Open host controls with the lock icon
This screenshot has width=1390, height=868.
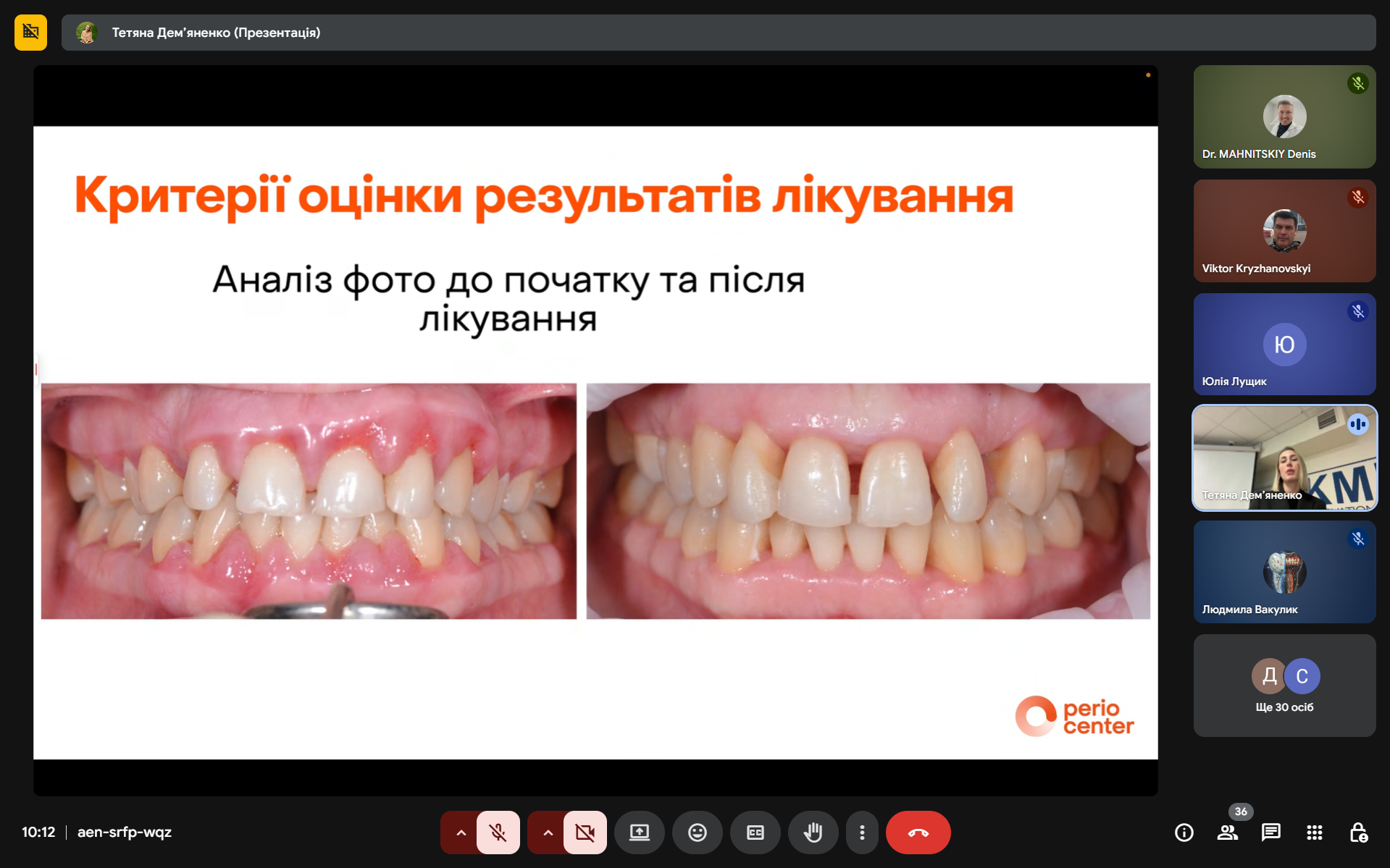[x=1358, y=833]
